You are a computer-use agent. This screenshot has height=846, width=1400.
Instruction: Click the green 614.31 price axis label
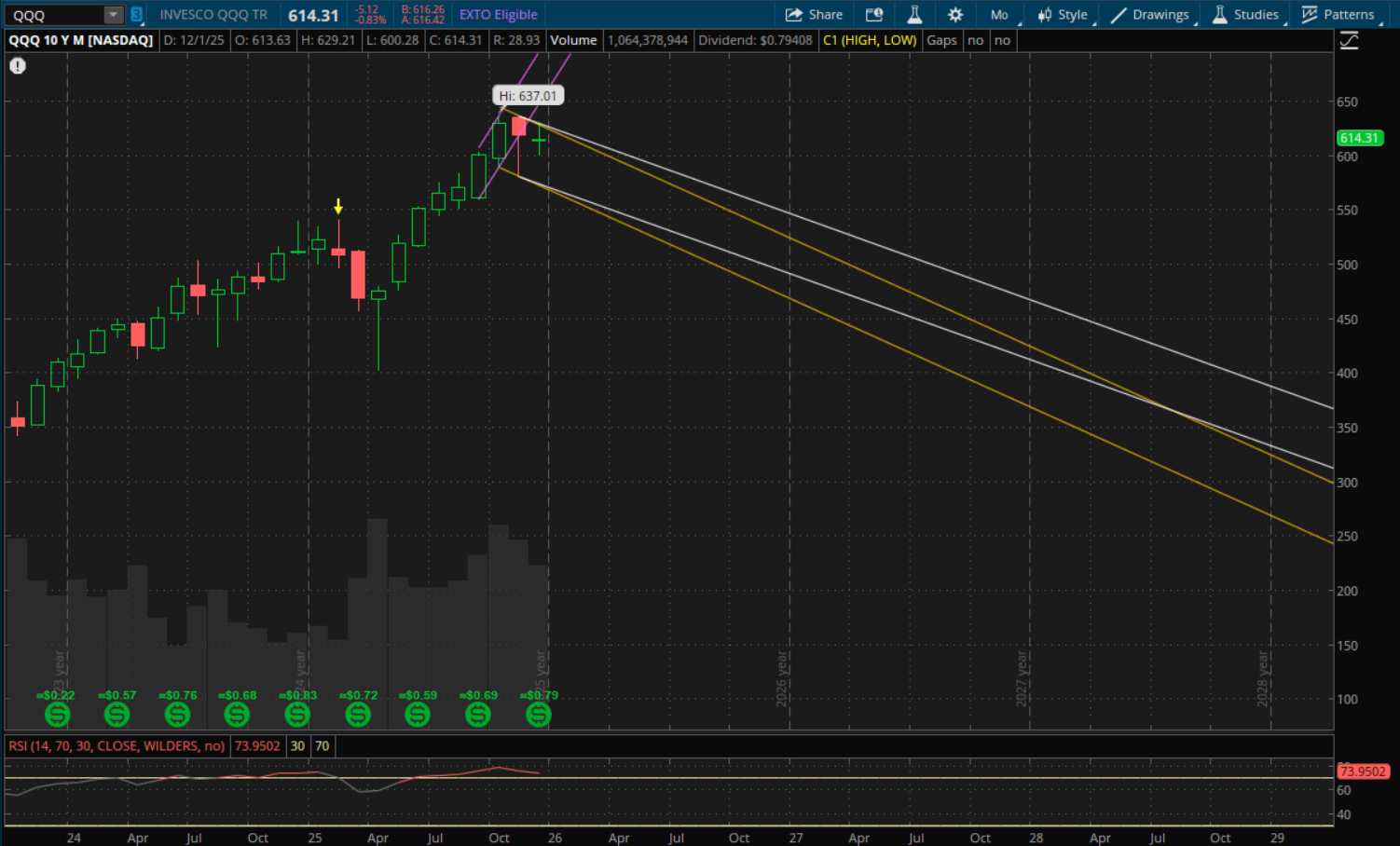[1359, 138]
